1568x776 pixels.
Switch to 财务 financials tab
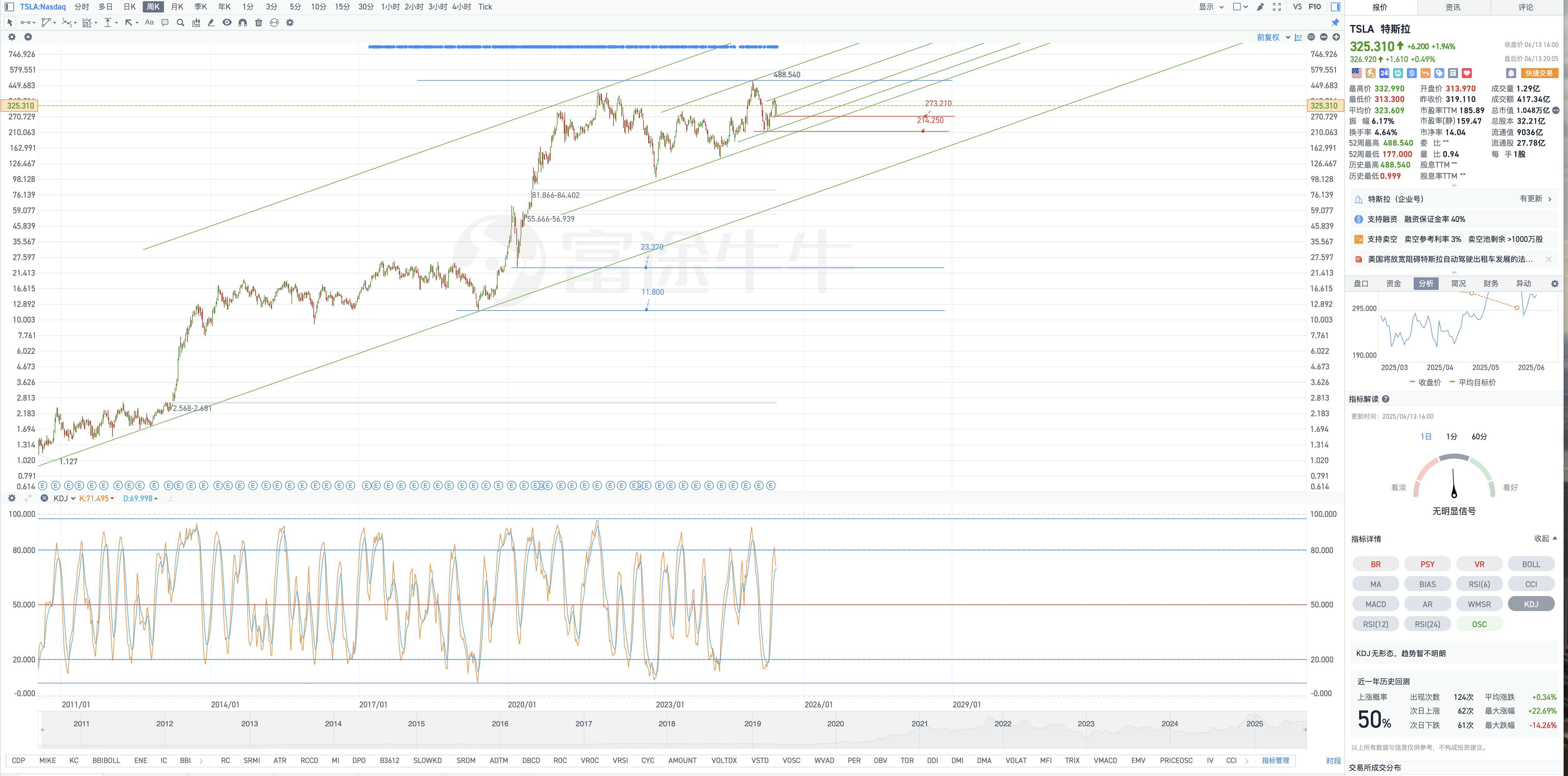(x=1491, y=284)
